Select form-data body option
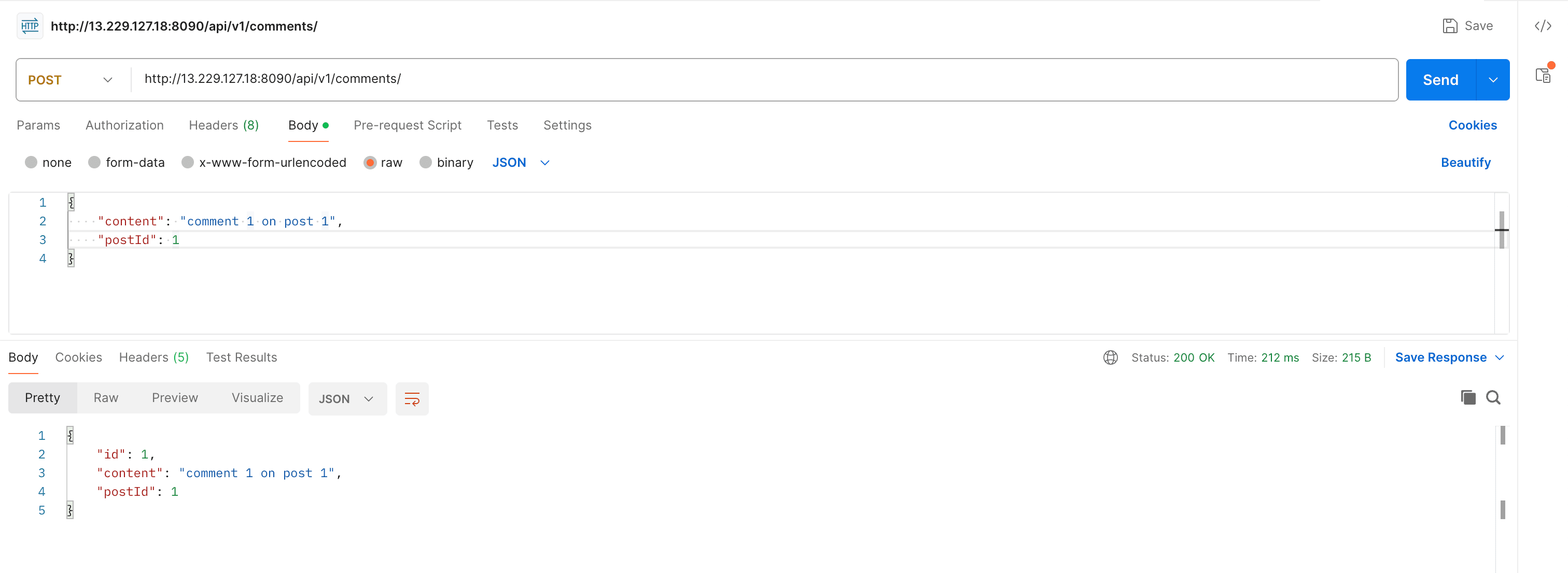The image size is (1568, 573). pyautogui.click(x=94, y=162)
